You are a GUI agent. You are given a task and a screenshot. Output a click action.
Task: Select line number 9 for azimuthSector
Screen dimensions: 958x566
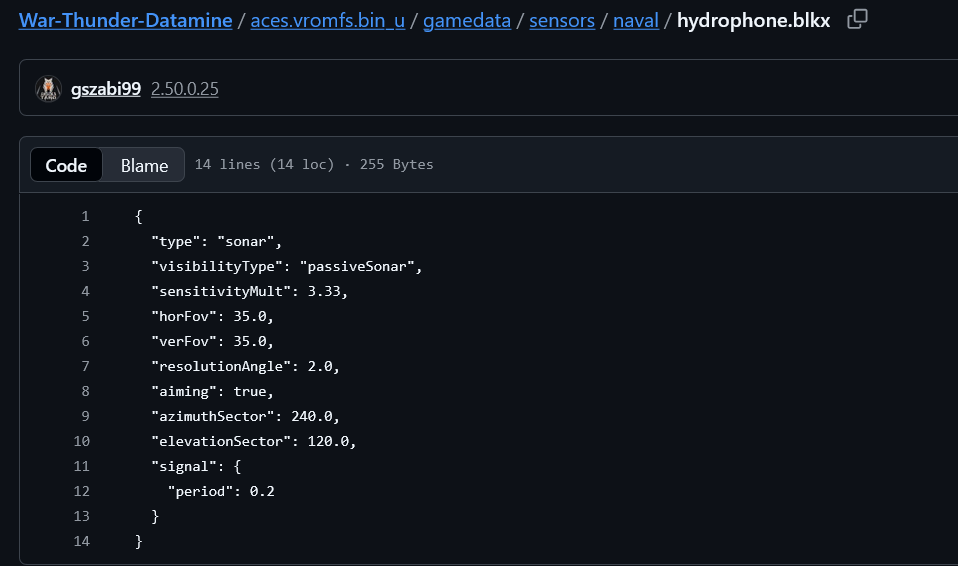click(85, 416)
